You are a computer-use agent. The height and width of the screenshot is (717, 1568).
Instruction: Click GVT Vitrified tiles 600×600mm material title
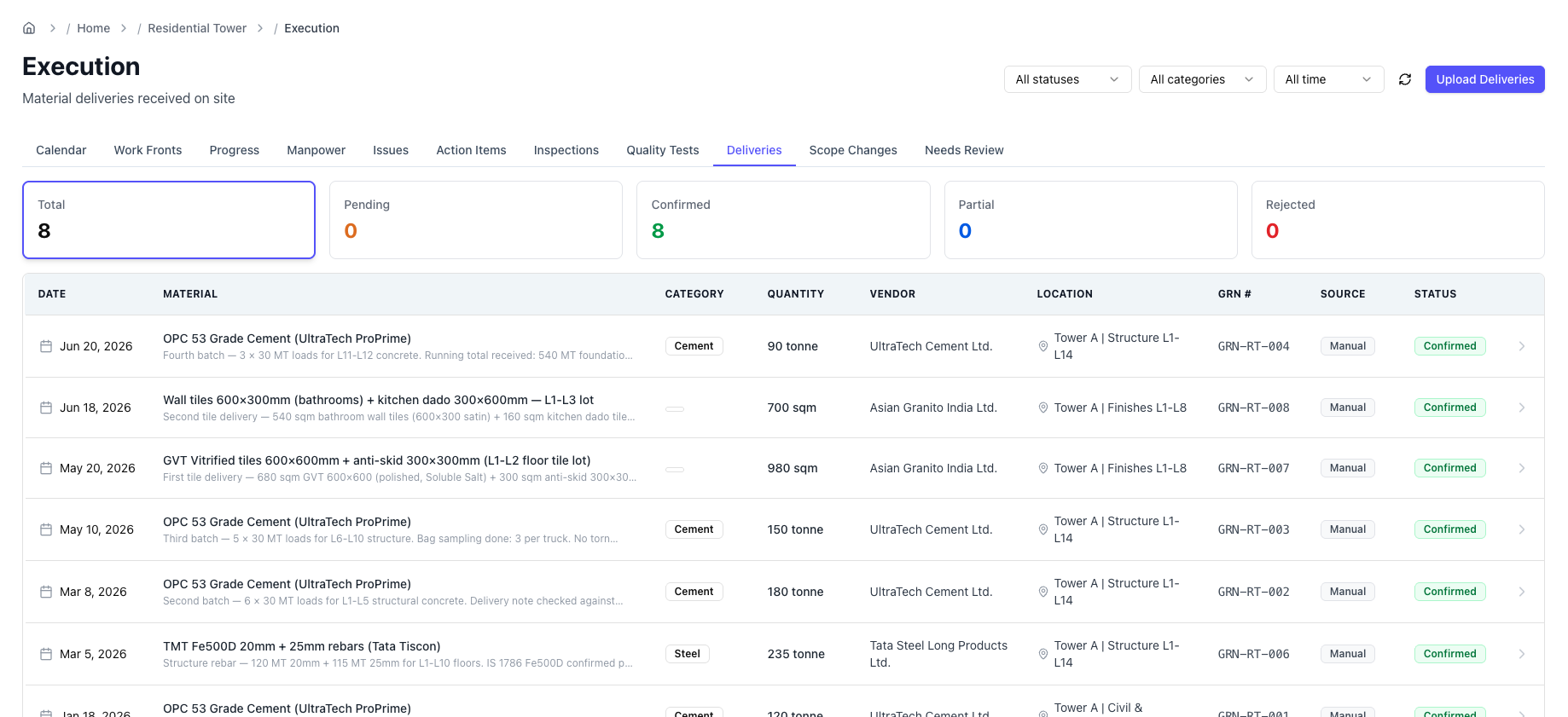[x=376, y=460]
